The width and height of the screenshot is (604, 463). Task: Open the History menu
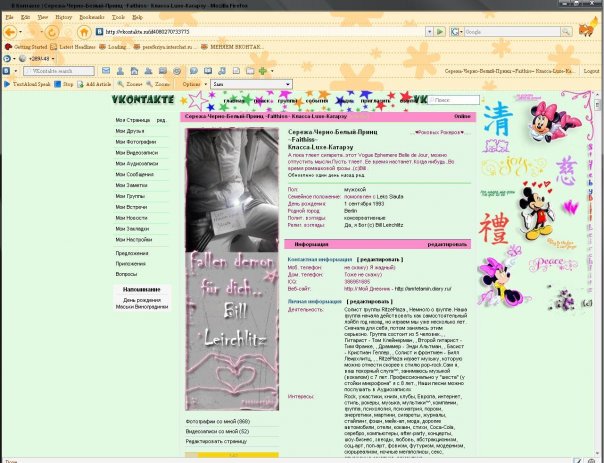[x=64, y=17]
